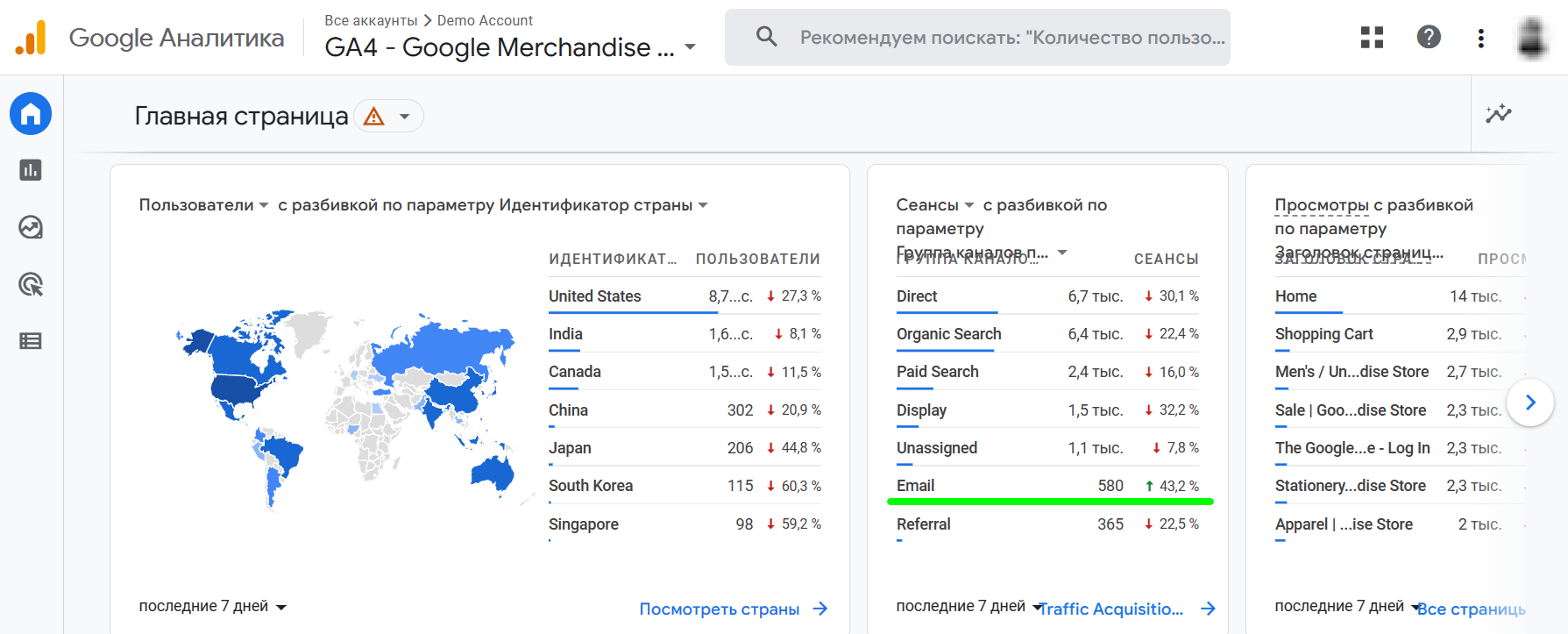
Task: Show next cards with right chevron
Action: pos(1530,402)
